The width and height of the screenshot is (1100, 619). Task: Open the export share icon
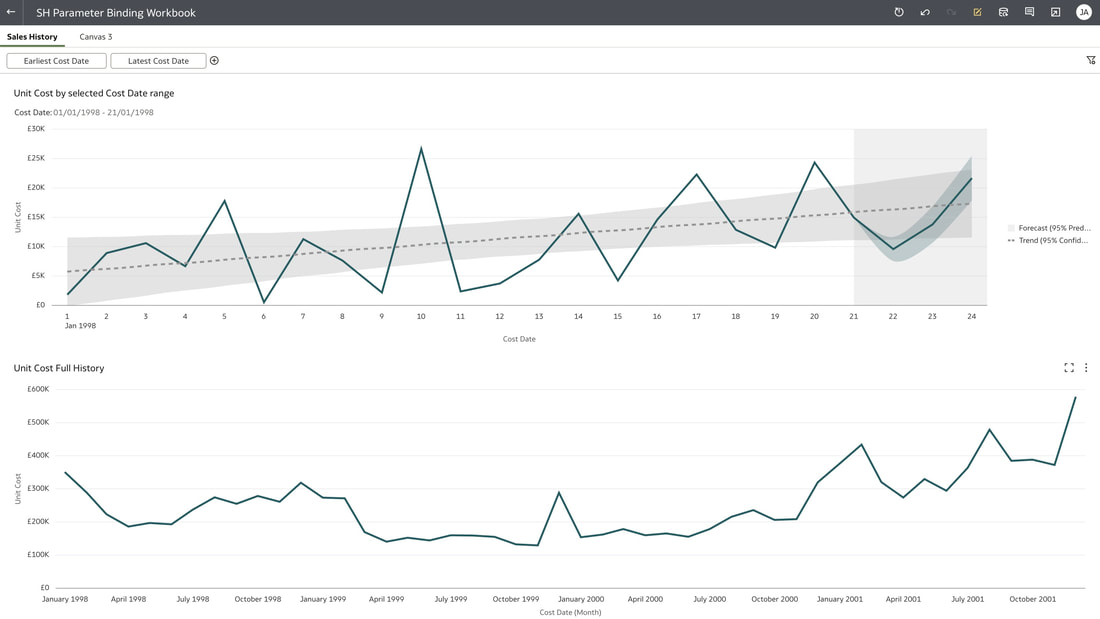pyautogui.click(x=1055, y=12)
